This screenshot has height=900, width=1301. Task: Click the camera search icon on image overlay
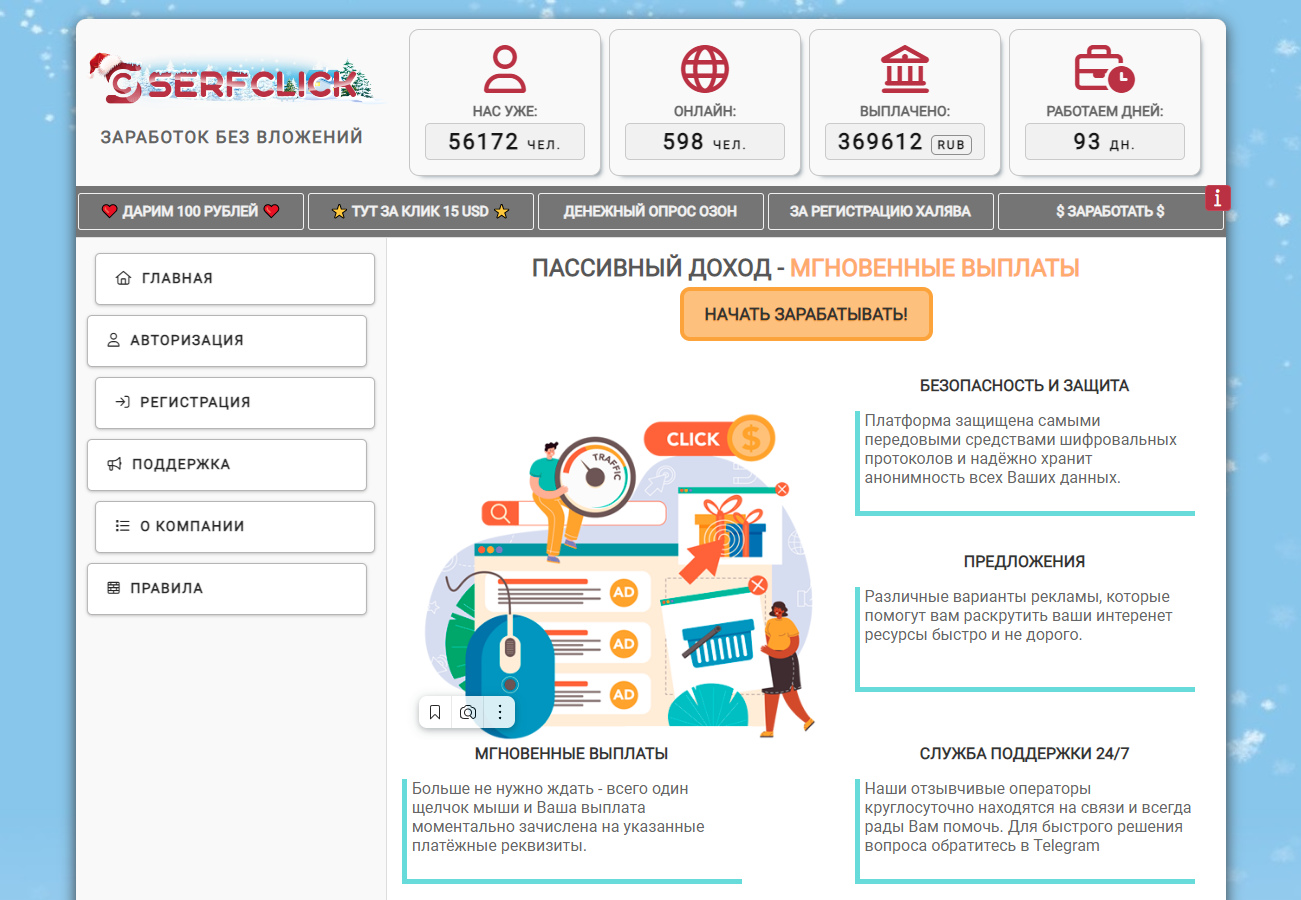click(x=468, y=712)
